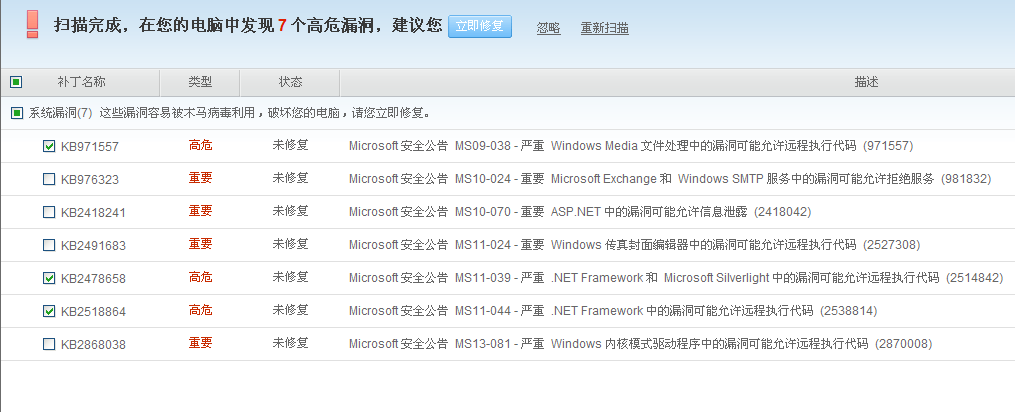Click the 描述 column header
The height and width of the screenshot is (412, 1015).
[866, 82]
